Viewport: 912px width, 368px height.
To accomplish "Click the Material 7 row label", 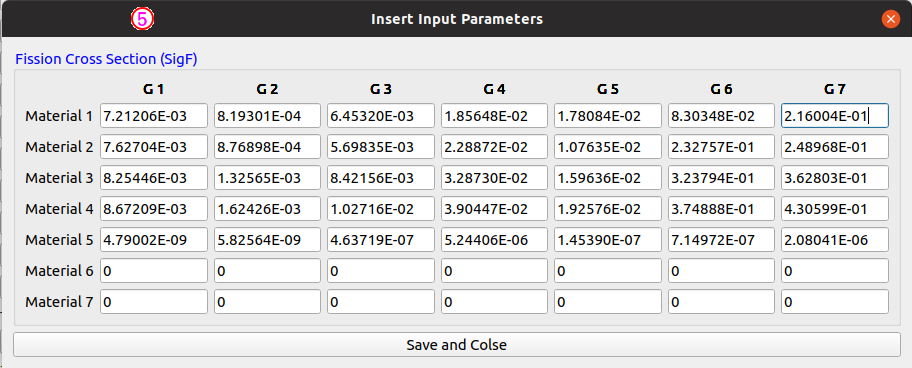I will click(x=59, y=302).
